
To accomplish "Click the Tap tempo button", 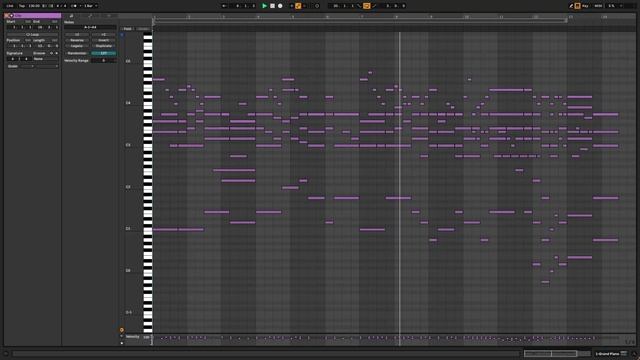I will [x=22, y=6].
